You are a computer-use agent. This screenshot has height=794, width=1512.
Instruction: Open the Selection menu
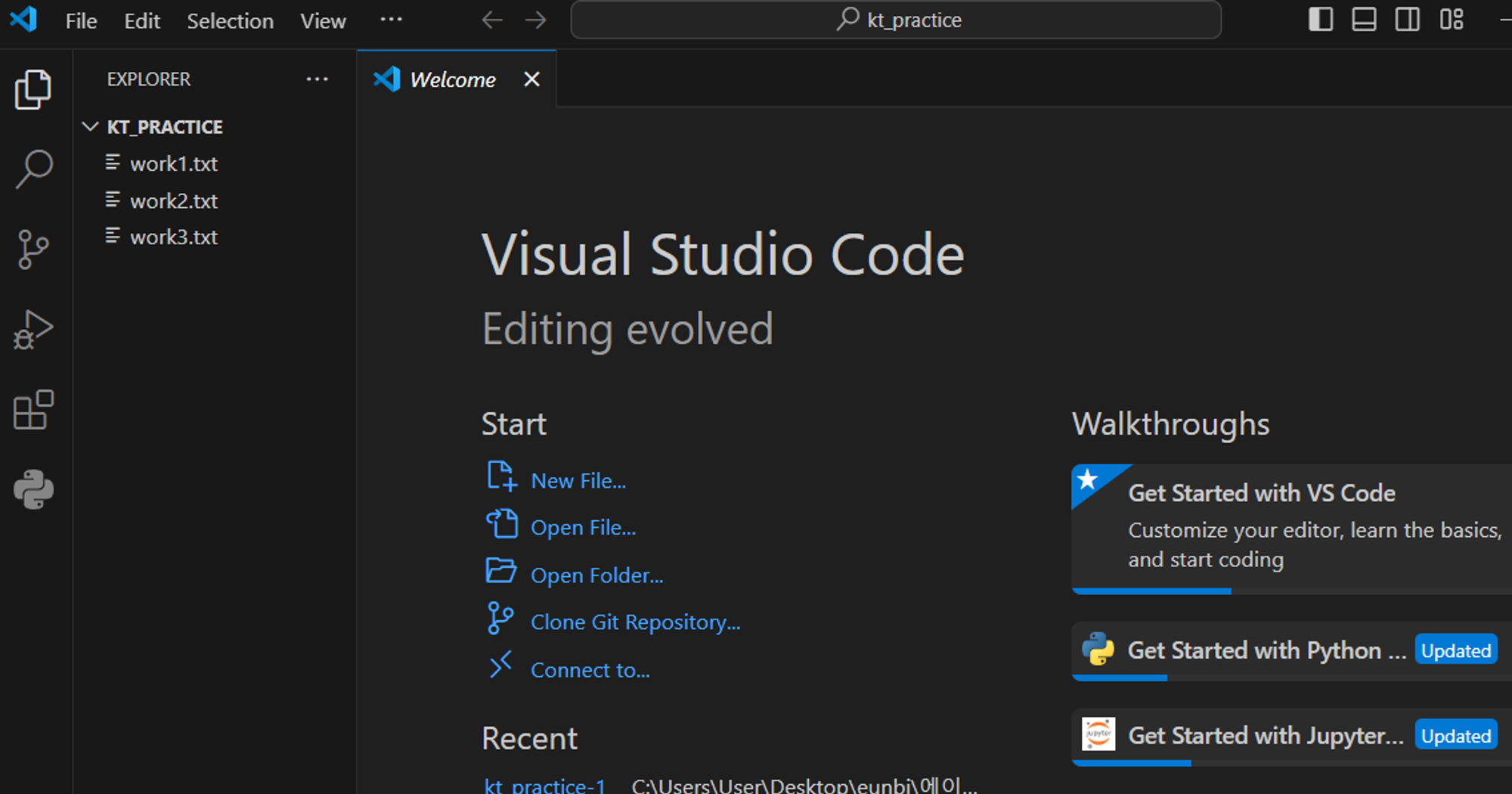(230, 20)
